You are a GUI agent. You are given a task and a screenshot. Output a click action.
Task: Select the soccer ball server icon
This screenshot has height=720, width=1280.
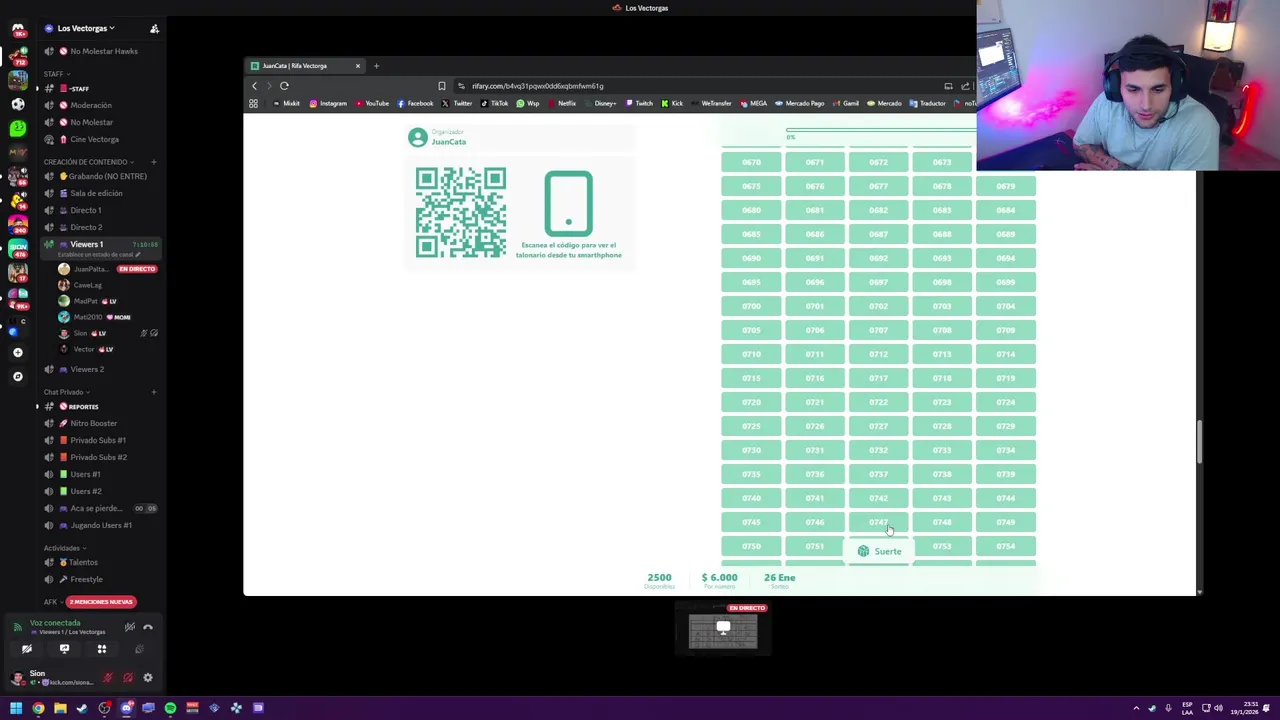pos(17,103)
